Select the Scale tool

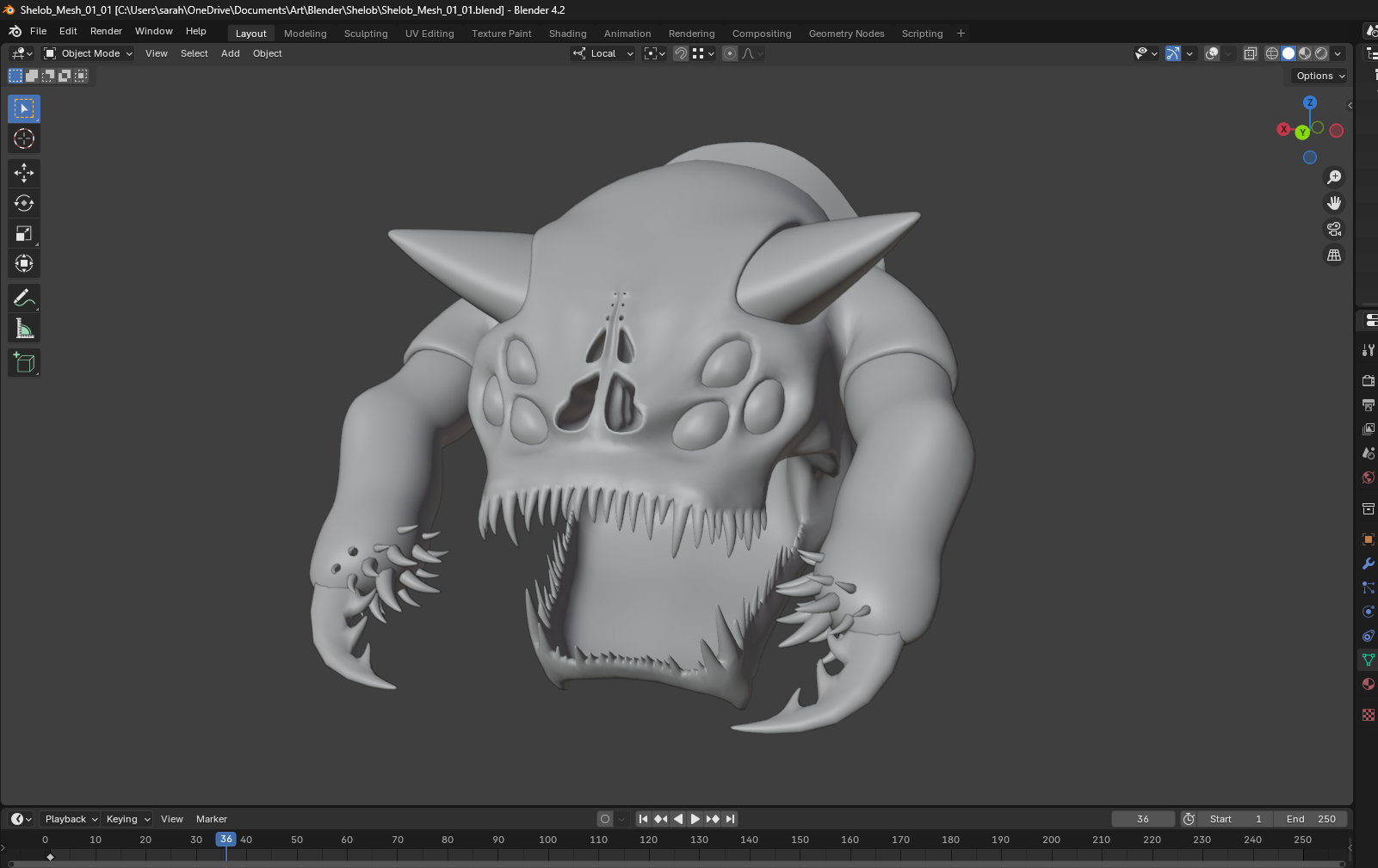pos(24,234)
